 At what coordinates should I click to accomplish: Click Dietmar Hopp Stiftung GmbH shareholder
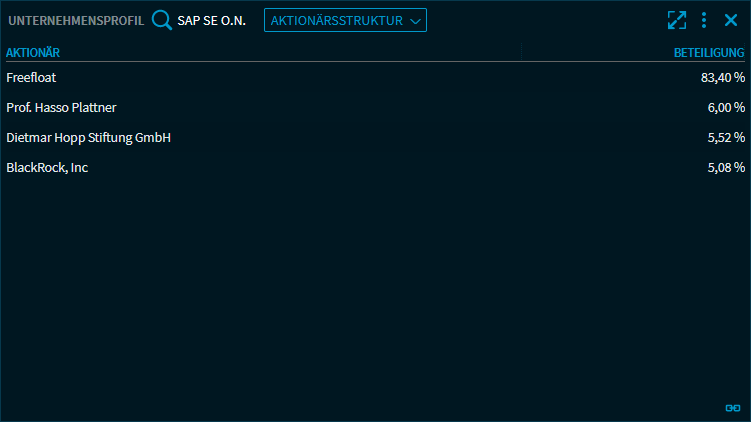click(x=88, y=137)
